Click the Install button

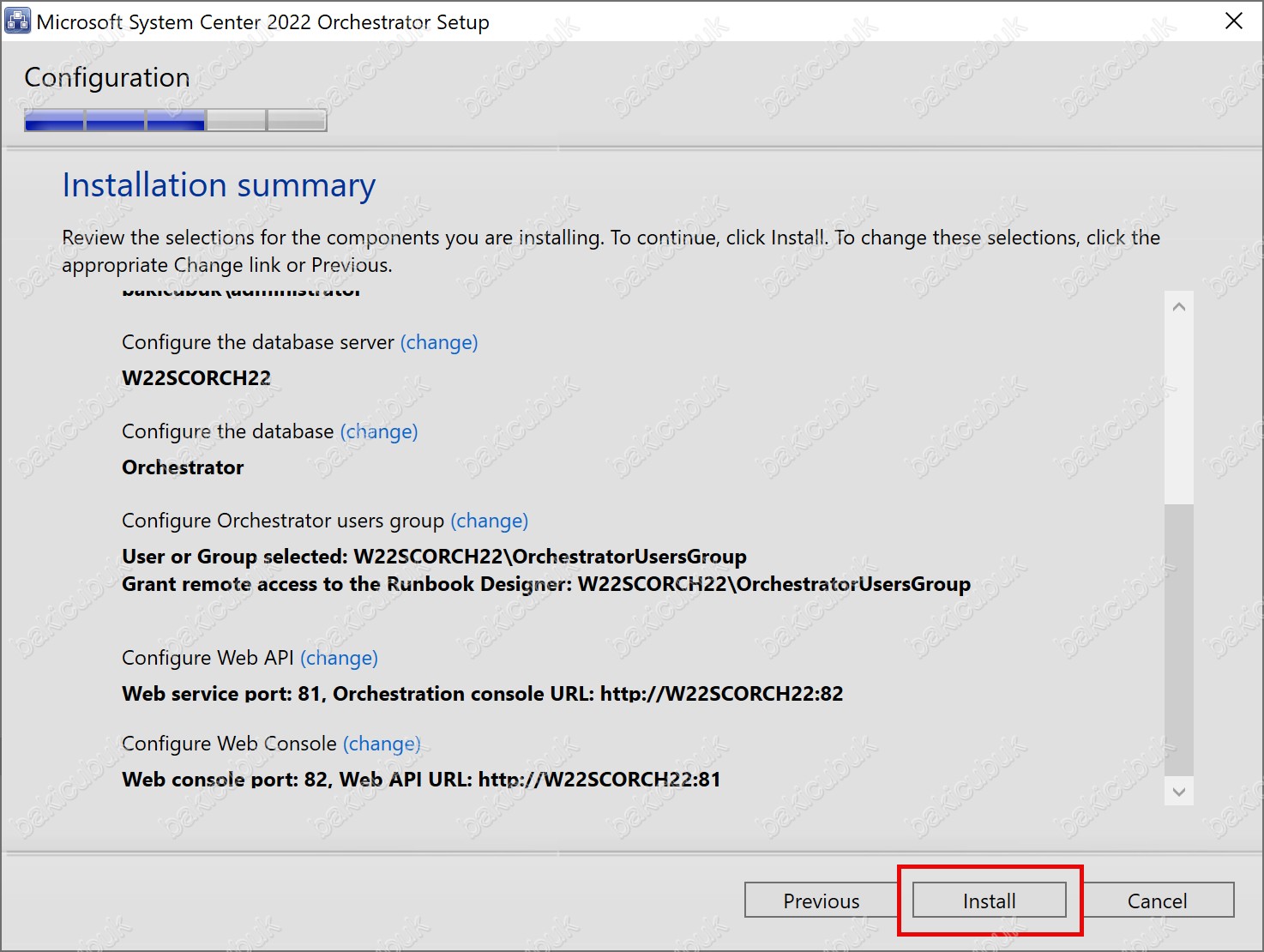989,901
